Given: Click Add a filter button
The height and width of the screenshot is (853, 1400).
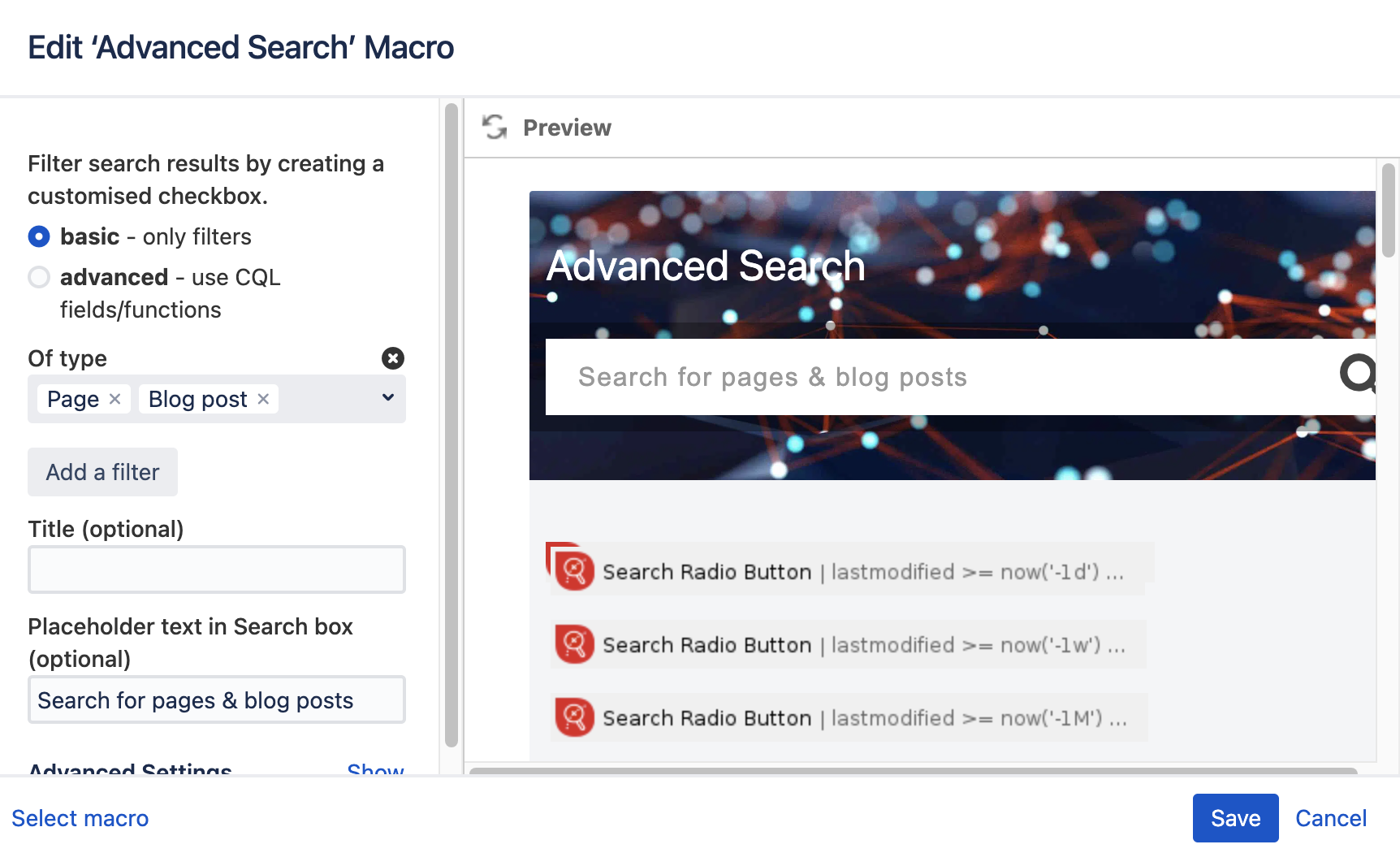Looking at the screenshot, I should tap(103, 472).
